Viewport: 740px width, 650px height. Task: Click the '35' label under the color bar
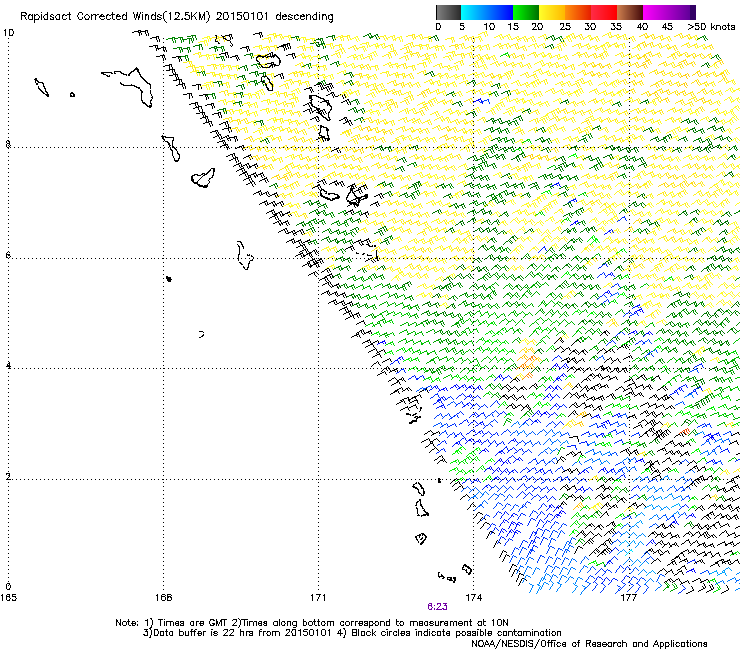pyautogui.click(x=616, y=27)
